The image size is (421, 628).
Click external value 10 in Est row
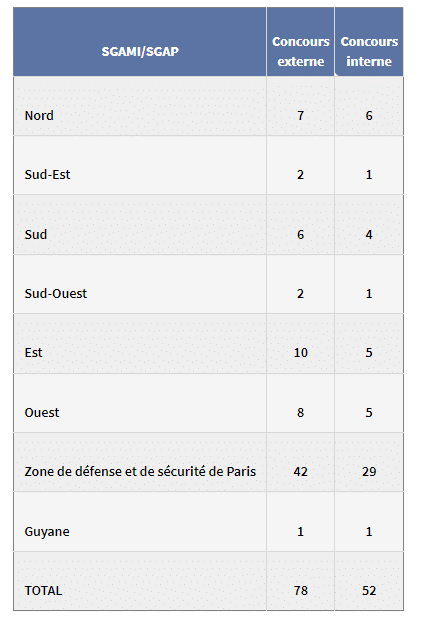(x=300, y=352)
